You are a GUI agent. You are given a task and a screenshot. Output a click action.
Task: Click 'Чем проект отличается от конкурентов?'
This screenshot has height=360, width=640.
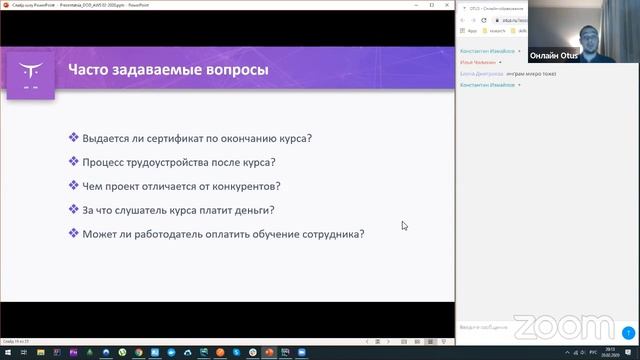pos(181,186)
